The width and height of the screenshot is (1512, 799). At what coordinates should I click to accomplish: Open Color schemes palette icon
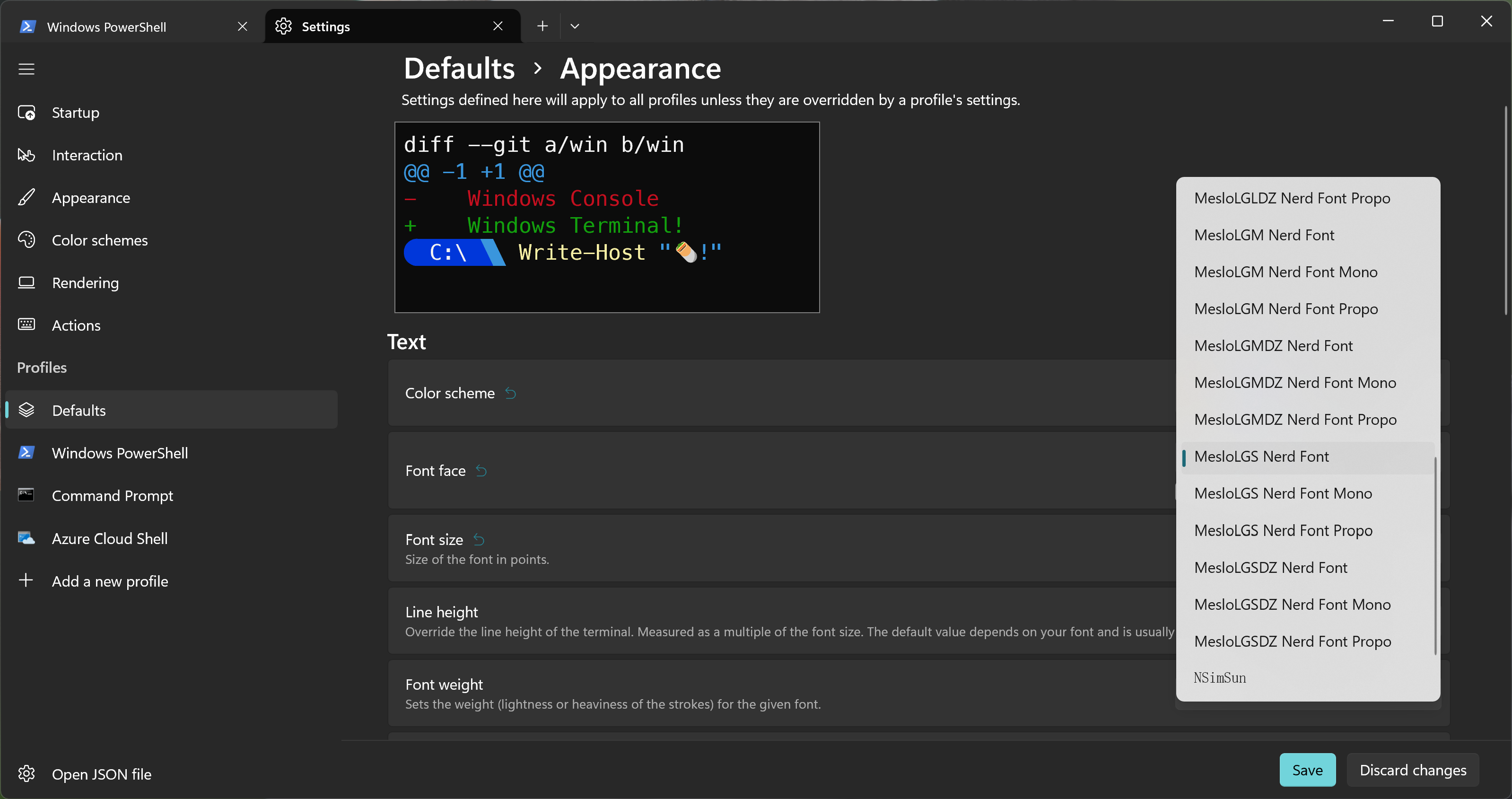(26, 240)
